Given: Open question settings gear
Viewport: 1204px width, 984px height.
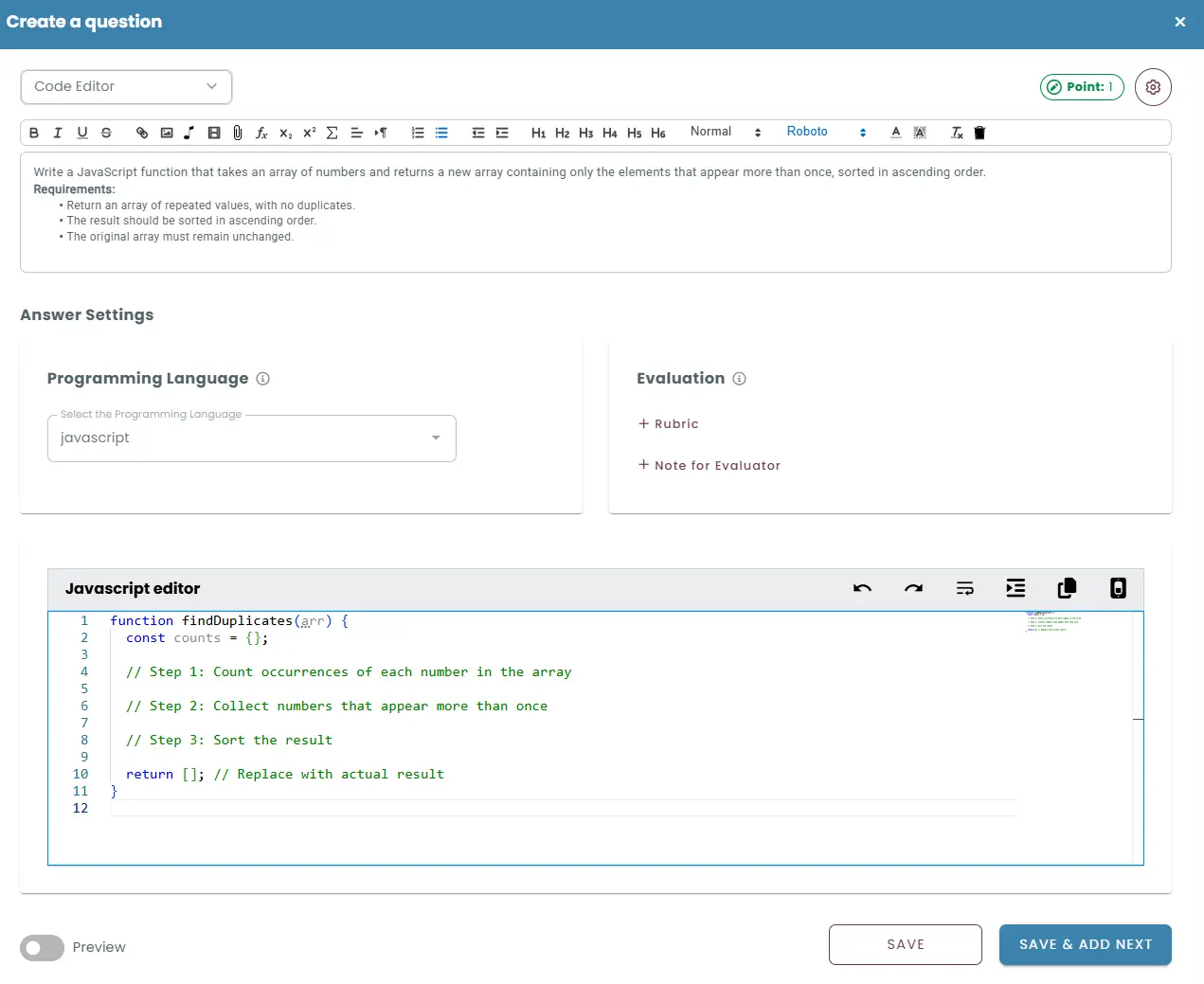Looking at the screenshot, I should click(1153, 87).
